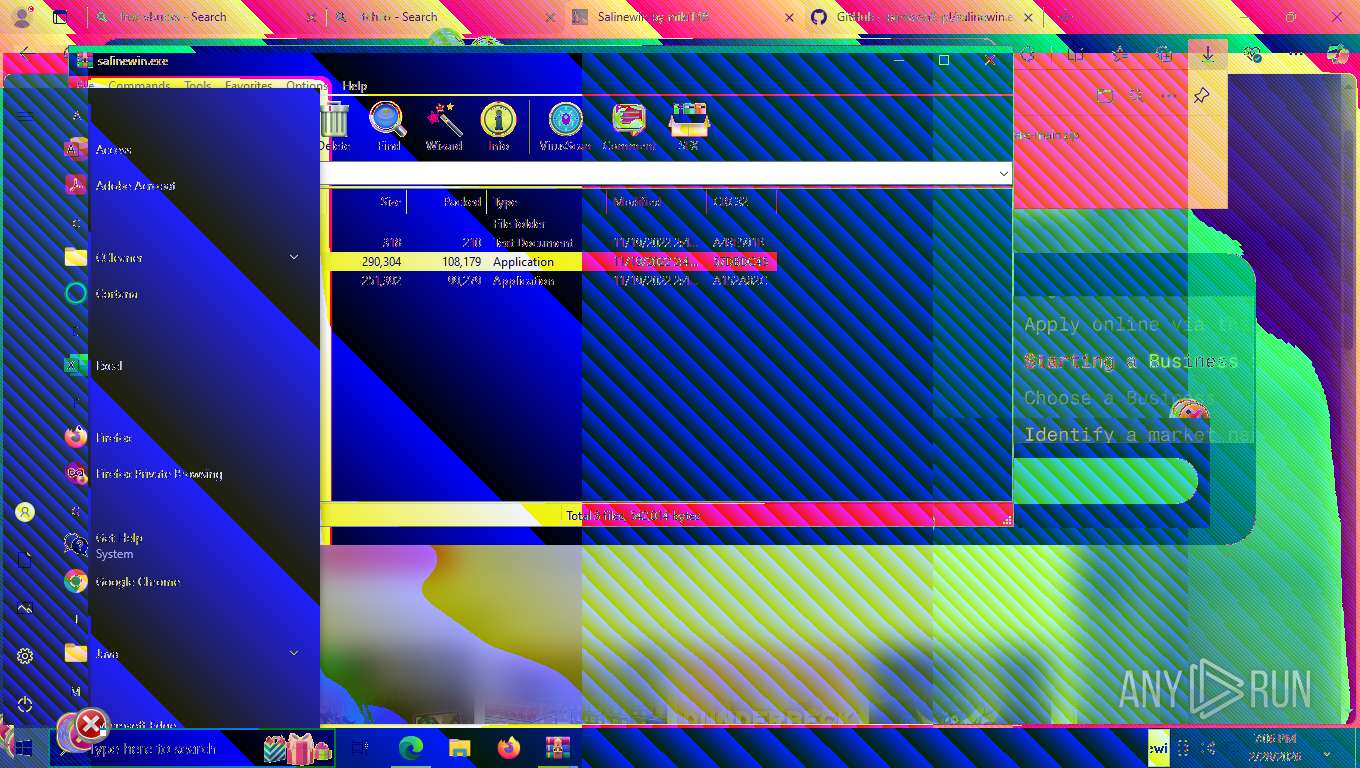The height and width of the screenshot is (768, 1360).
Task: Open the Favorites menu in WinRAR
Action: click(x=248, y=86)
